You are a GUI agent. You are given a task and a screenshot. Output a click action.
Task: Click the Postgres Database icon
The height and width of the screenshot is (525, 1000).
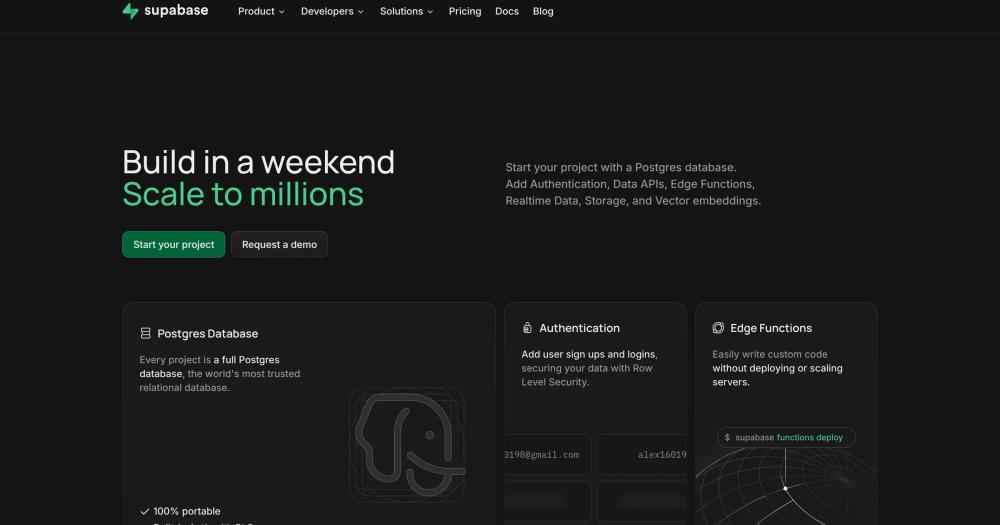point(145,333)
